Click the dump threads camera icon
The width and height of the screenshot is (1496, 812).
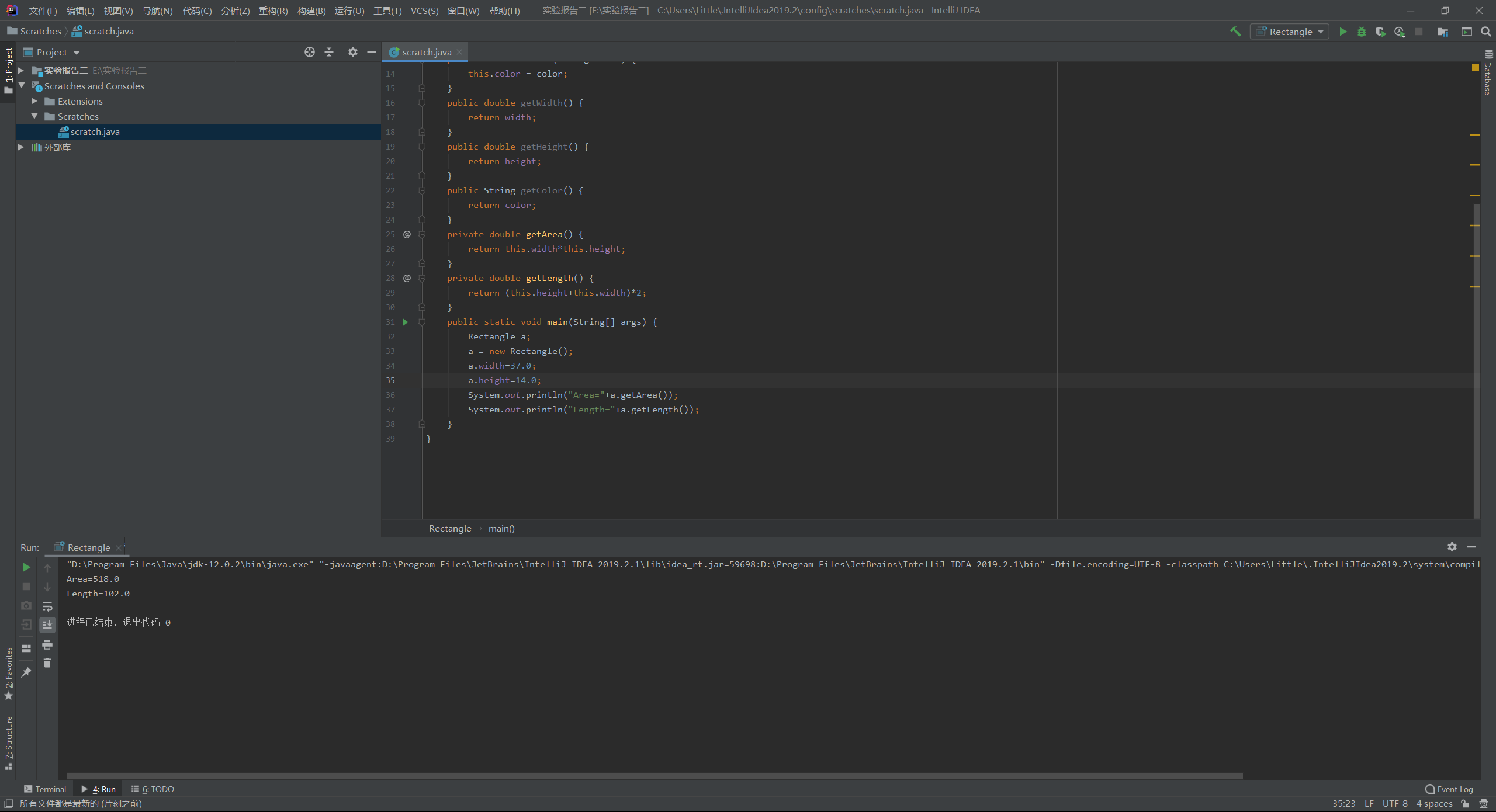26,605
